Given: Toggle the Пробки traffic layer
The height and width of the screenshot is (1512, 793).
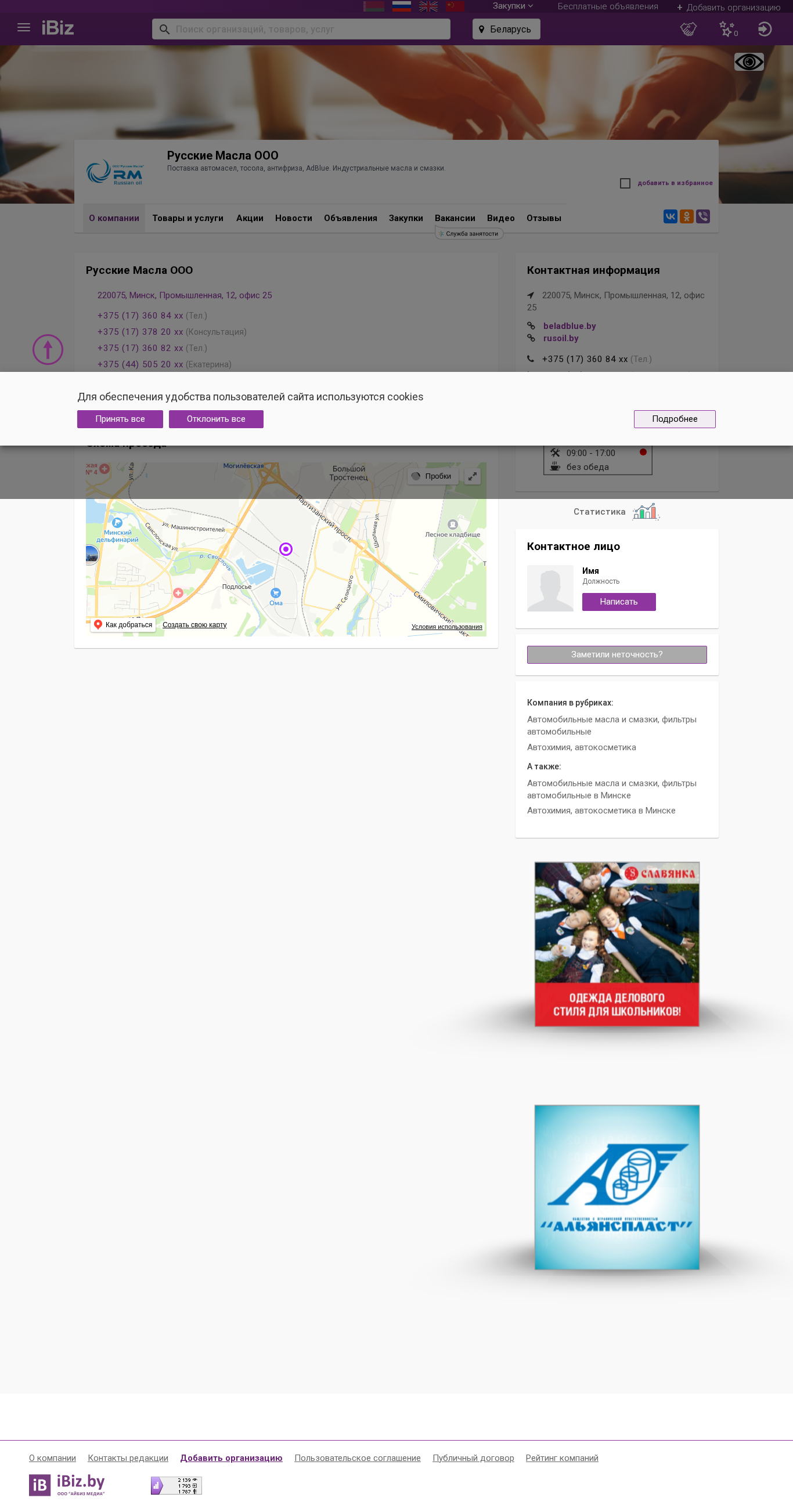Looking at the screenshot, I should (x=432, y=476).
